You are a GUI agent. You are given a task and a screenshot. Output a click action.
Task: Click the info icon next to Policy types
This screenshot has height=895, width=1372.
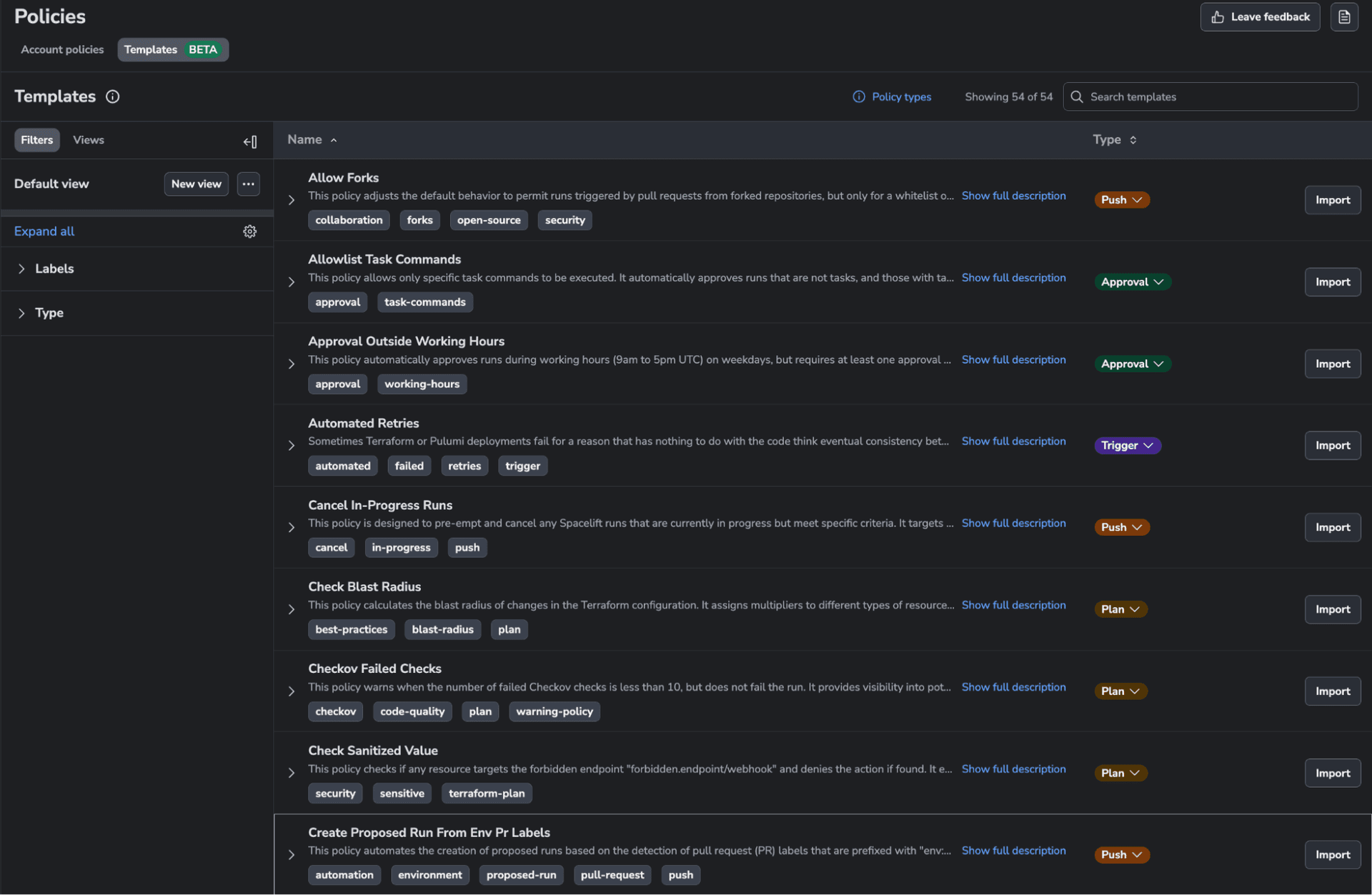tap(858, 96)
